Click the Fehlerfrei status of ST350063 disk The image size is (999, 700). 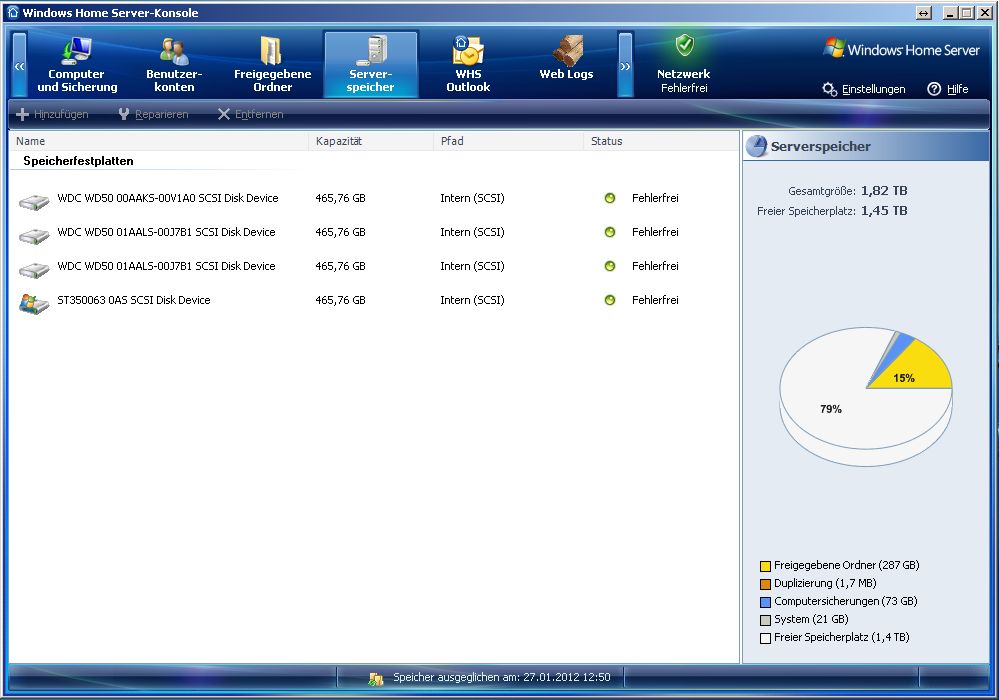[x=655, y=300]
